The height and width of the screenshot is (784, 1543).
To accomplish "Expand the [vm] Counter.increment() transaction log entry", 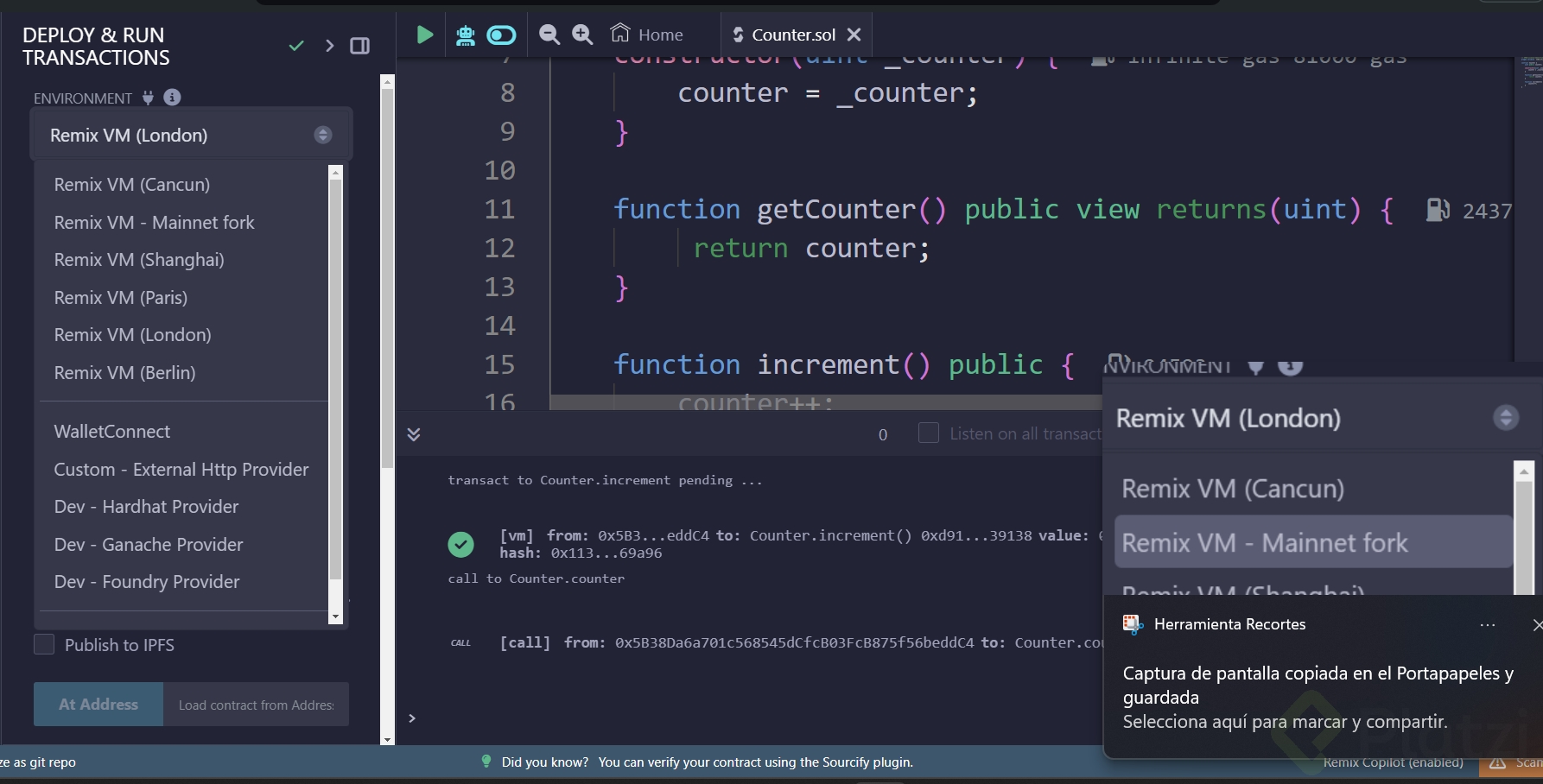I will [x=801, y=544].
